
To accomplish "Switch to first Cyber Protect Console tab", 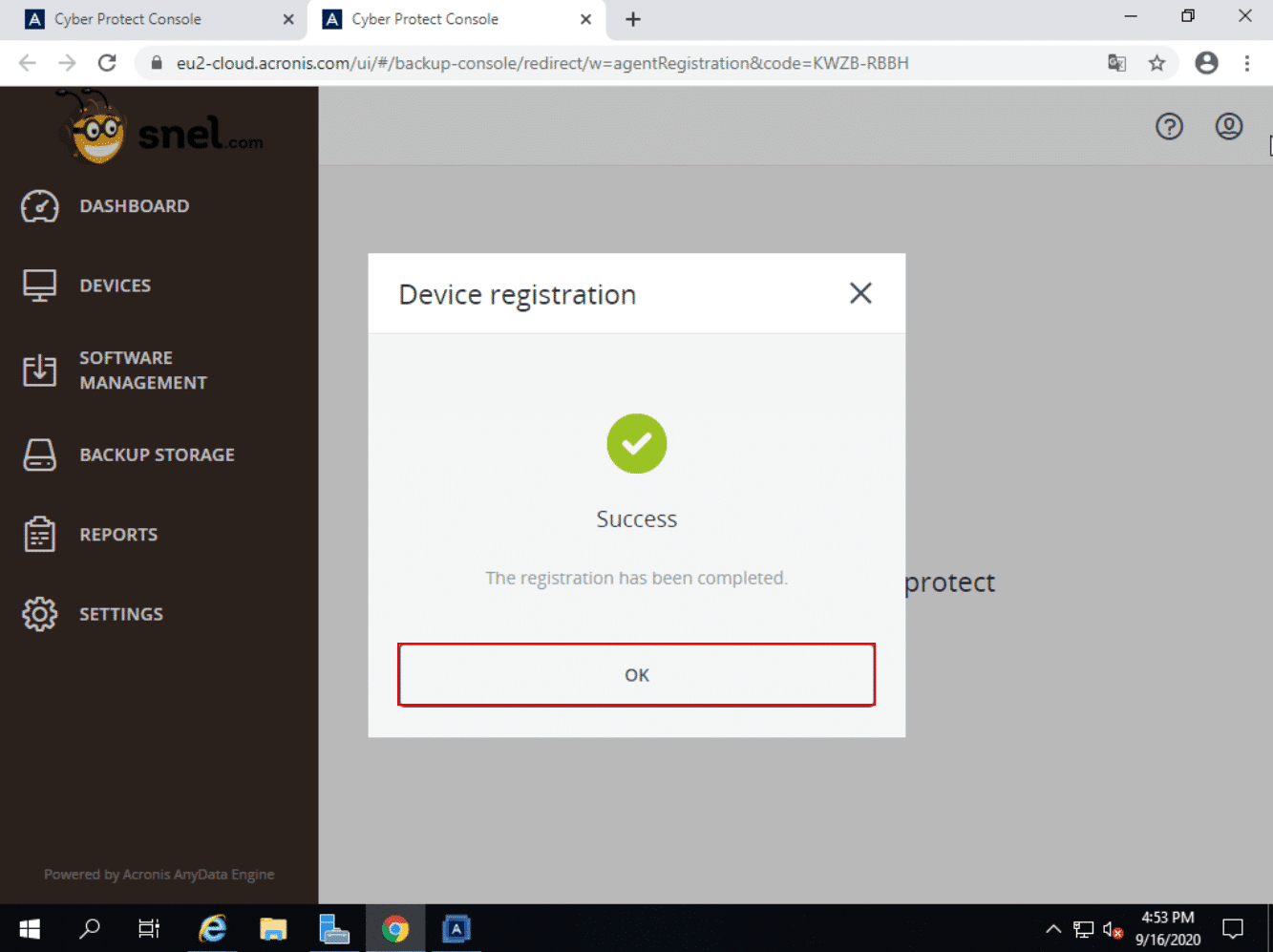I will [x=153, y=19].
